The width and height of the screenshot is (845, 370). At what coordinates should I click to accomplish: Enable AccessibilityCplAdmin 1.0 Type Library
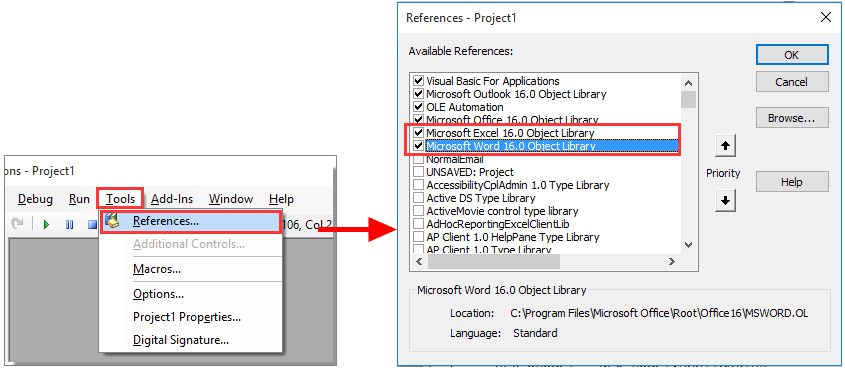point(418,185)
